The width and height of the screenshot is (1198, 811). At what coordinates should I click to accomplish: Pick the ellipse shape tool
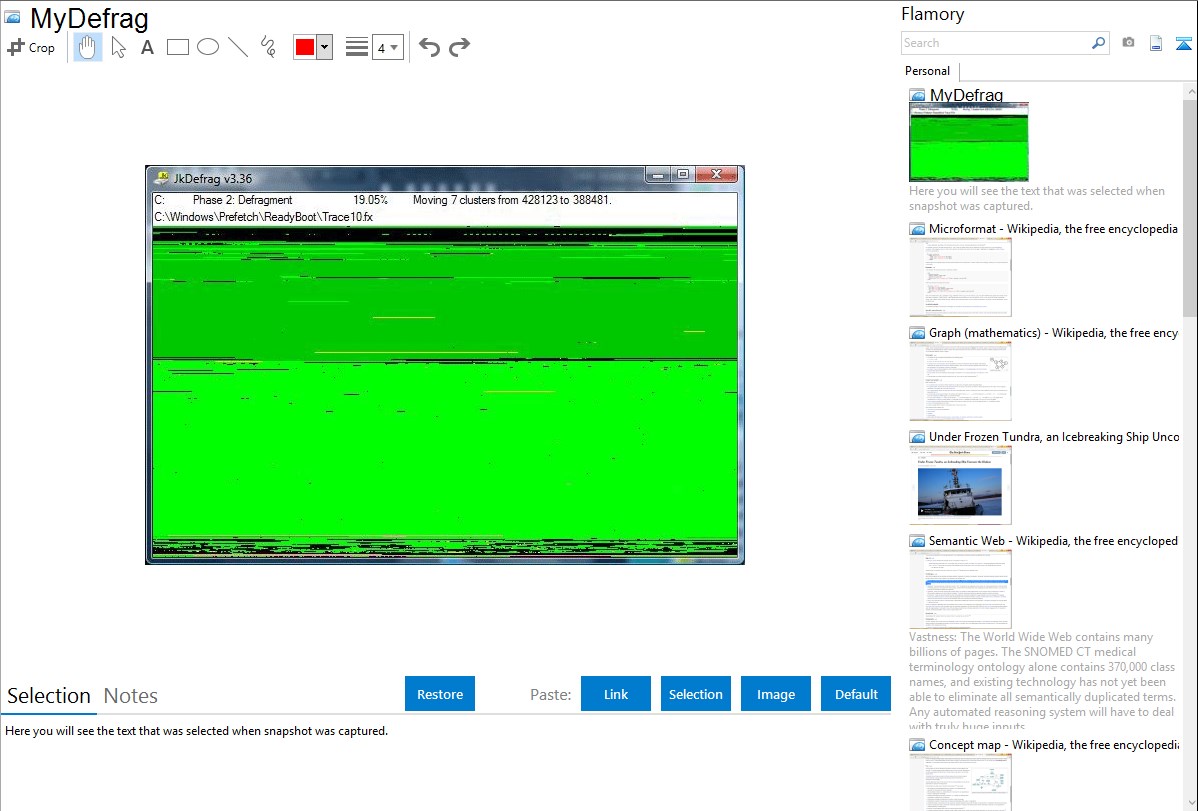[208, 47]
